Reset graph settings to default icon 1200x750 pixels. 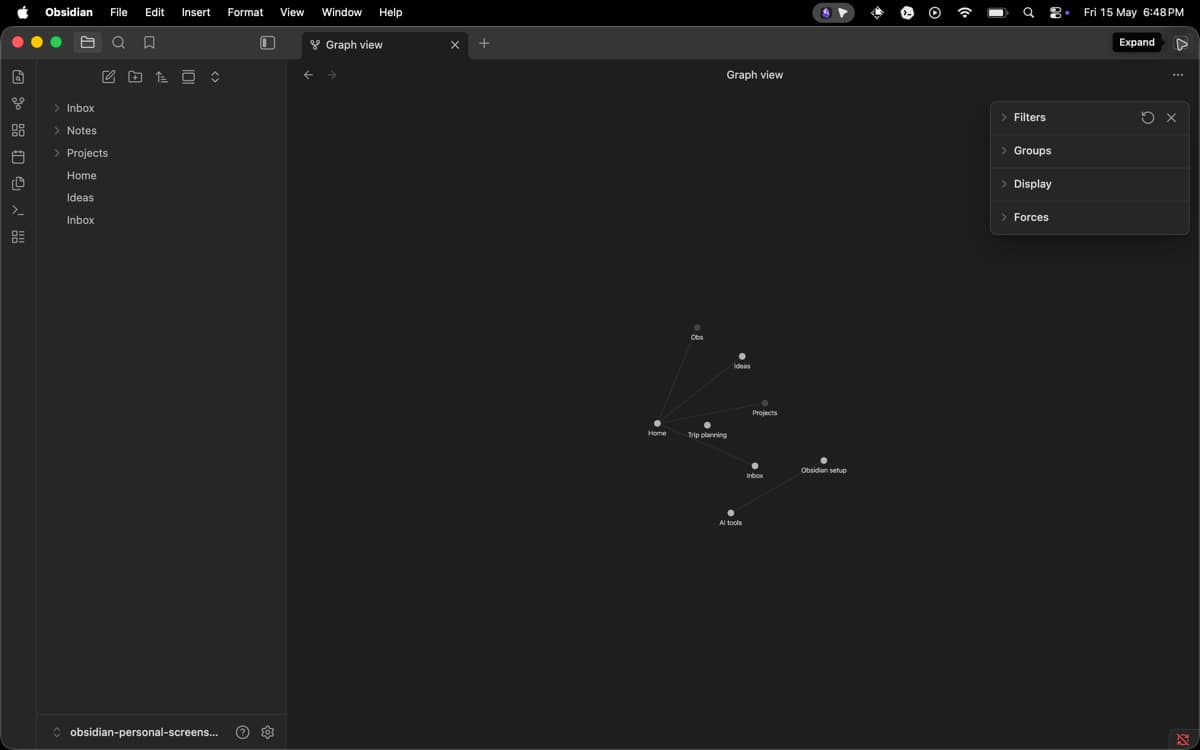pos(1148,117)
